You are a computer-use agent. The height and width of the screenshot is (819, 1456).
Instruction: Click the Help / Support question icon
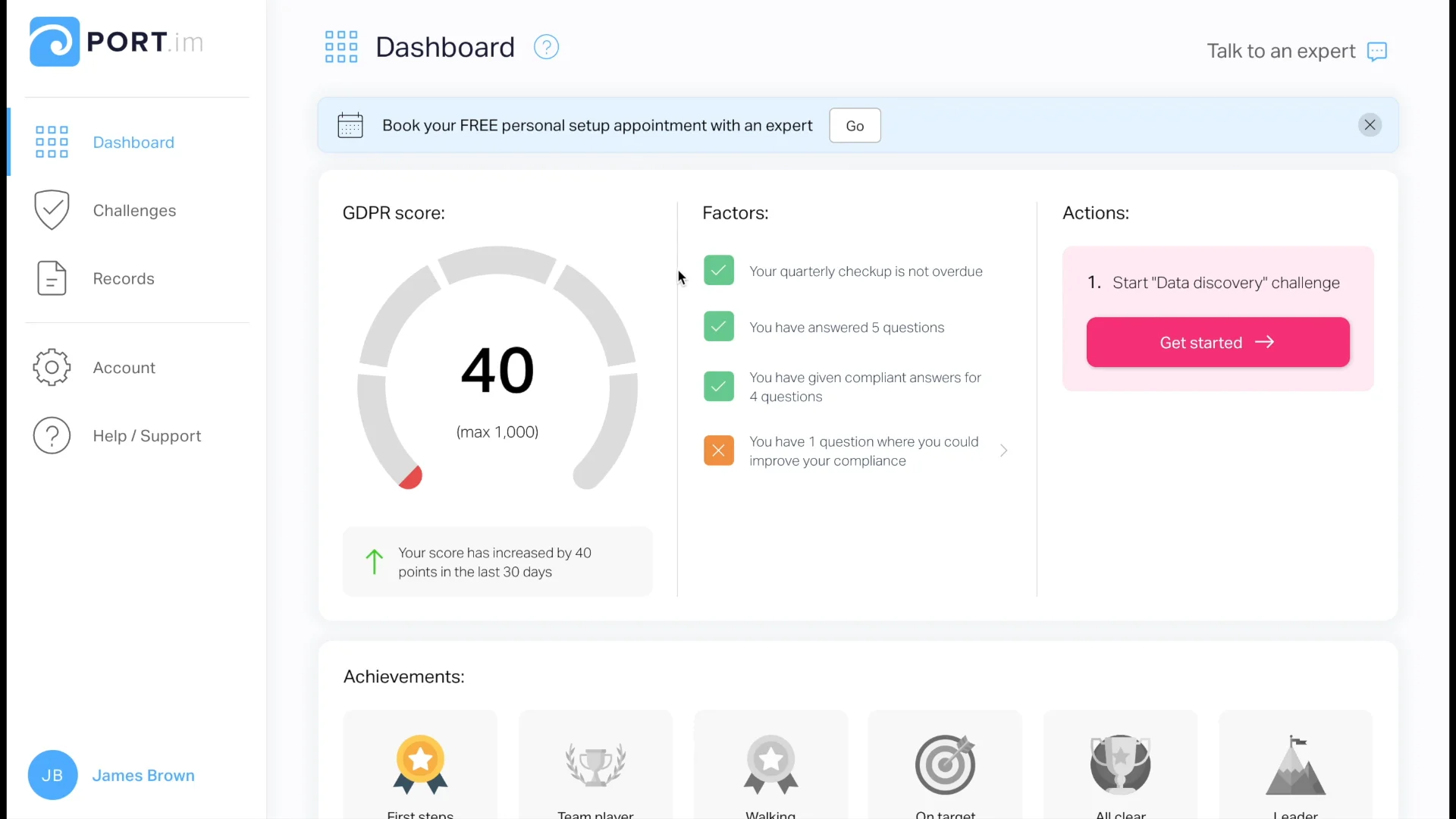coord(52,436)
